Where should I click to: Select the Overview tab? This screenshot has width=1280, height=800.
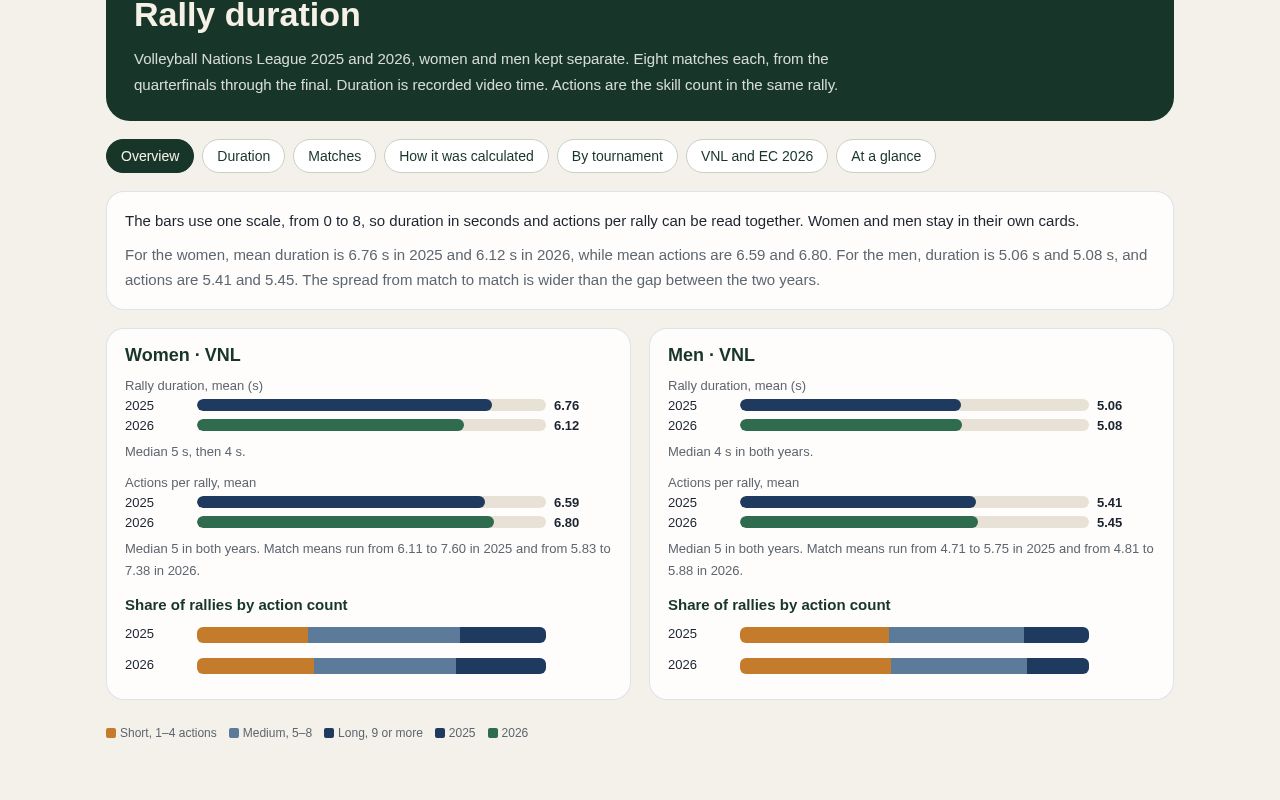point(150,156)
